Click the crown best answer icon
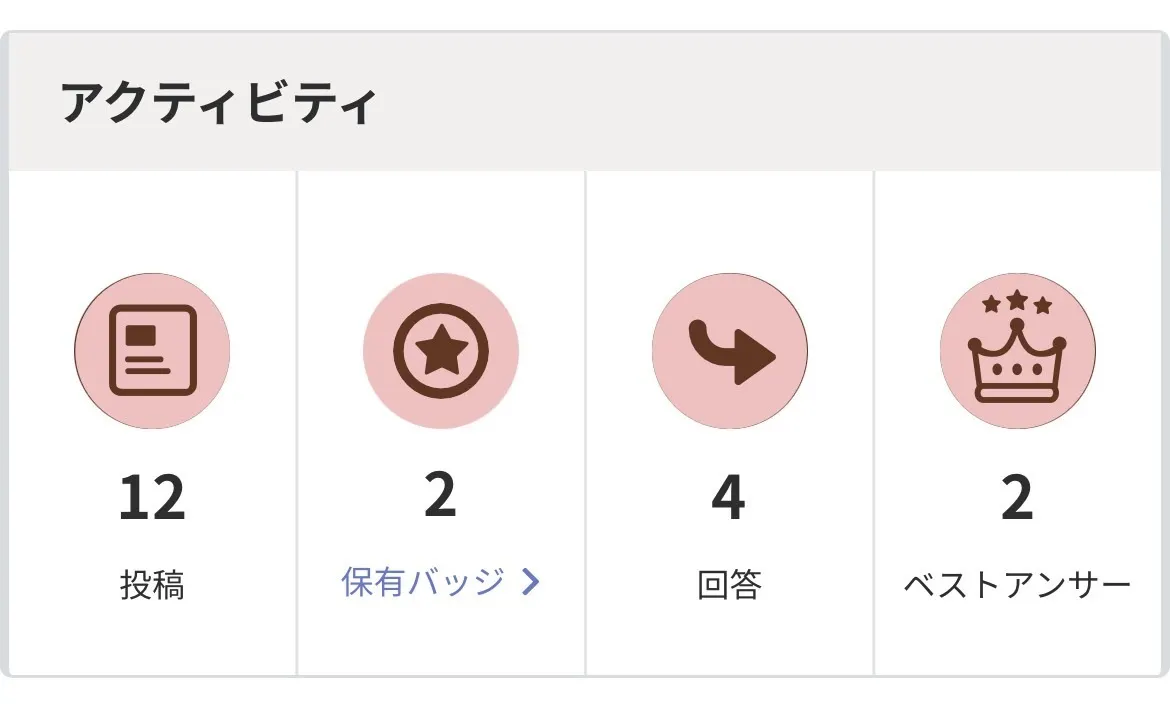The image size is (1170, 704). click(1017, 347)
